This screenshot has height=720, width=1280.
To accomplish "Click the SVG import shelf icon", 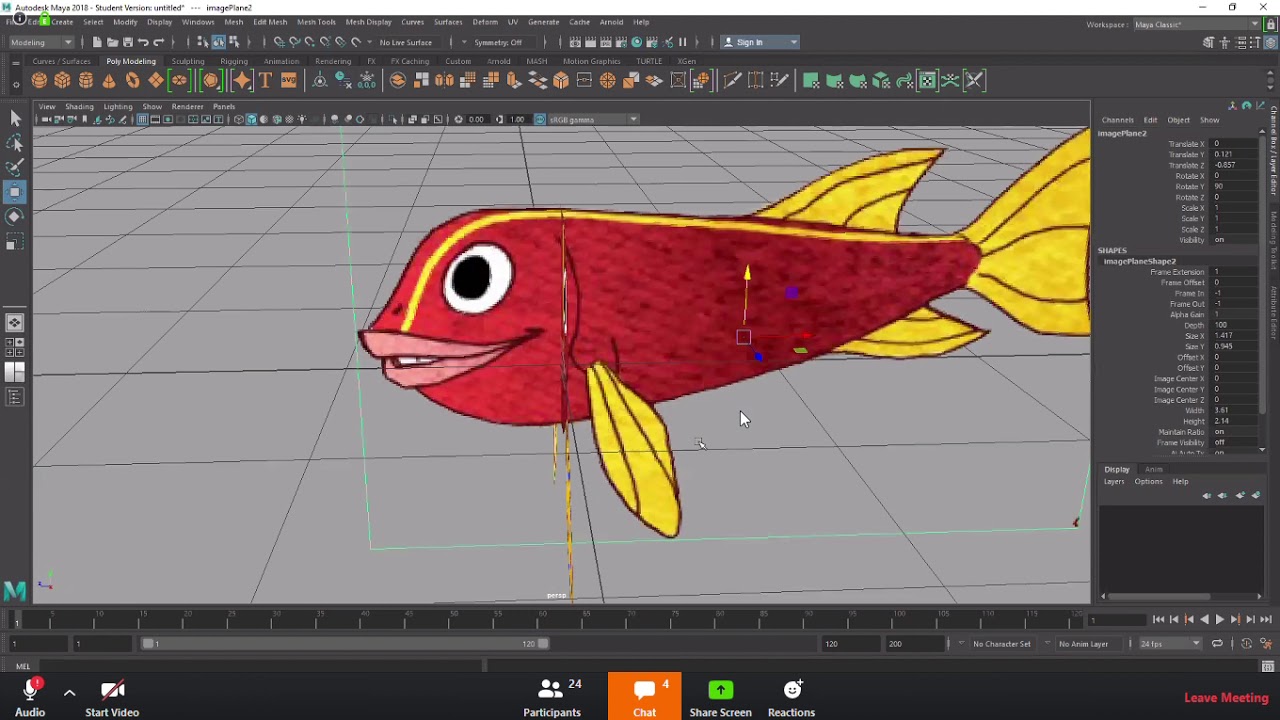I will tap(288, 81).
